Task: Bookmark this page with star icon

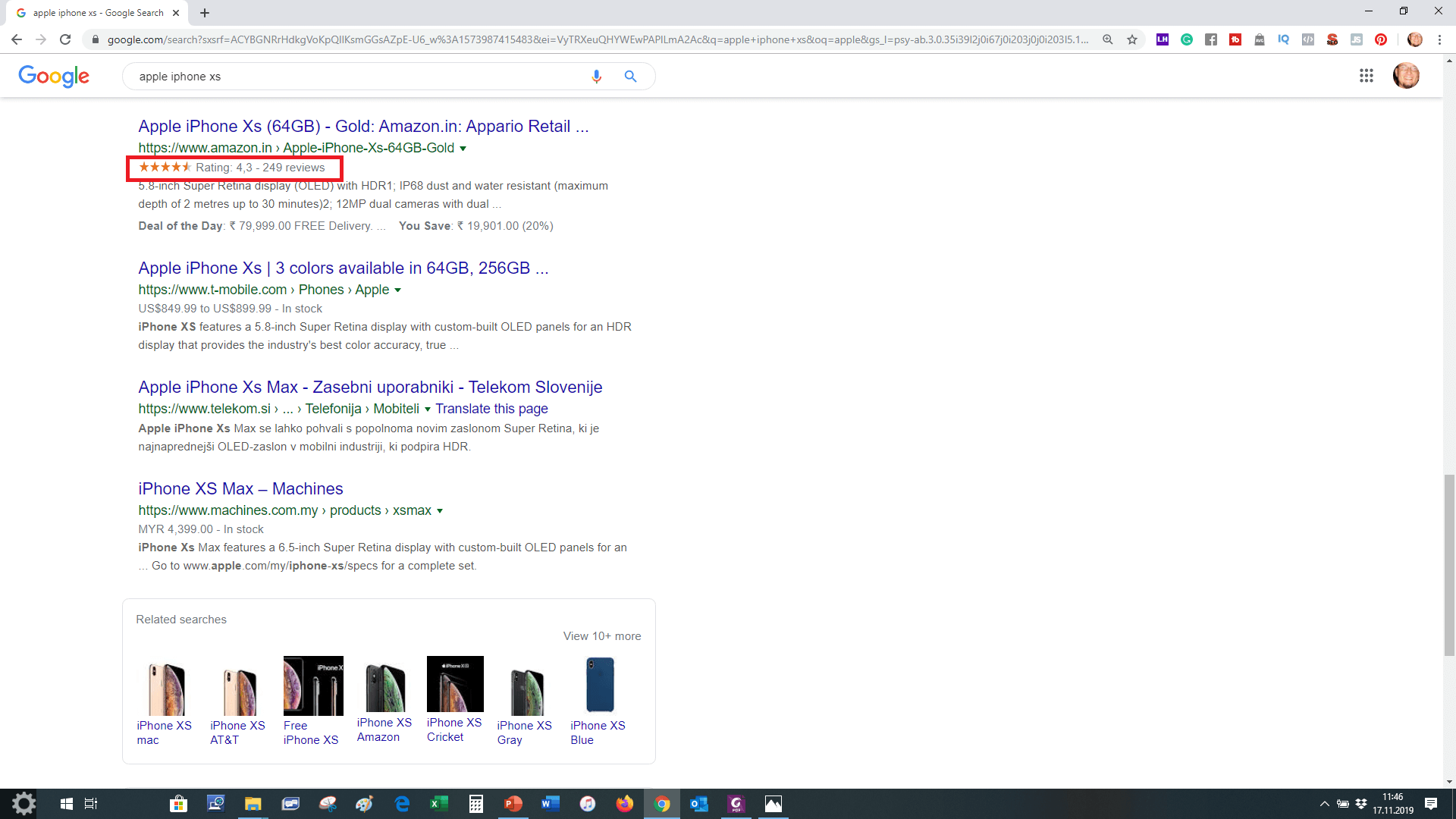Action: (1132, 39)
